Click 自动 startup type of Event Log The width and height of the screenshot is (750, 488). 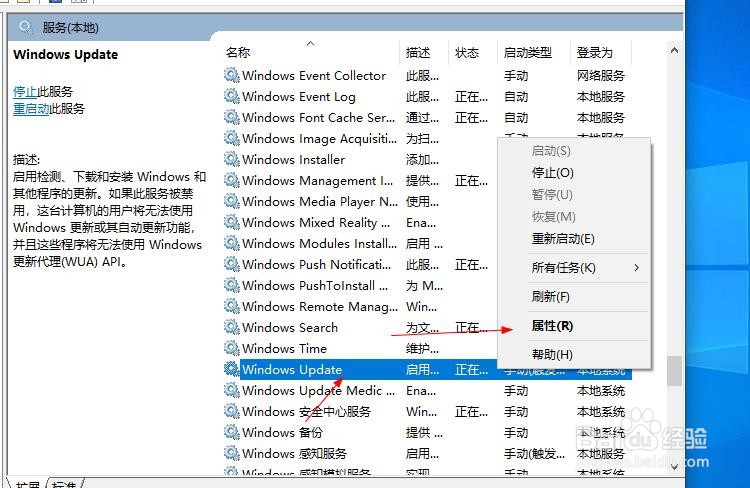[x=516, y=97]
